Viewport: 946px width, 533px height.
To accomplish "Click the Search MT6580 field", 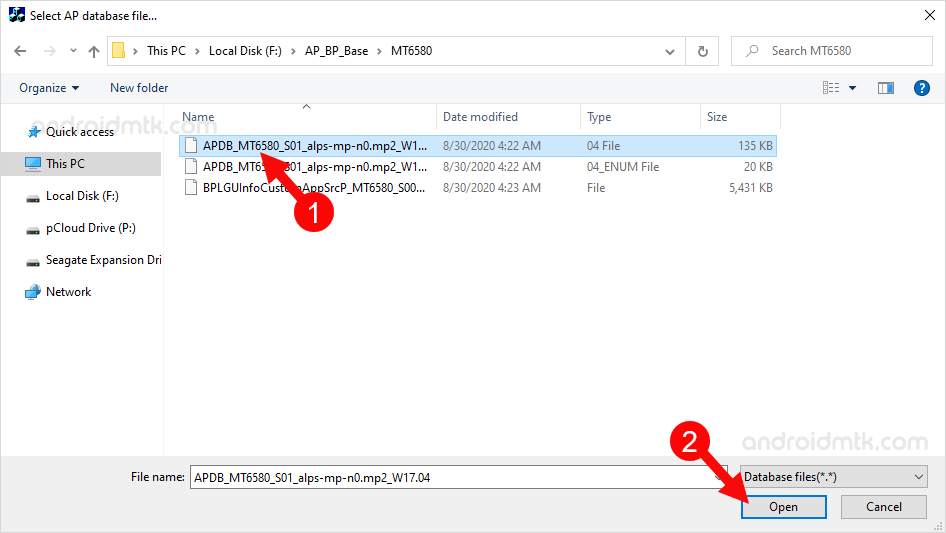I will 832,51.
